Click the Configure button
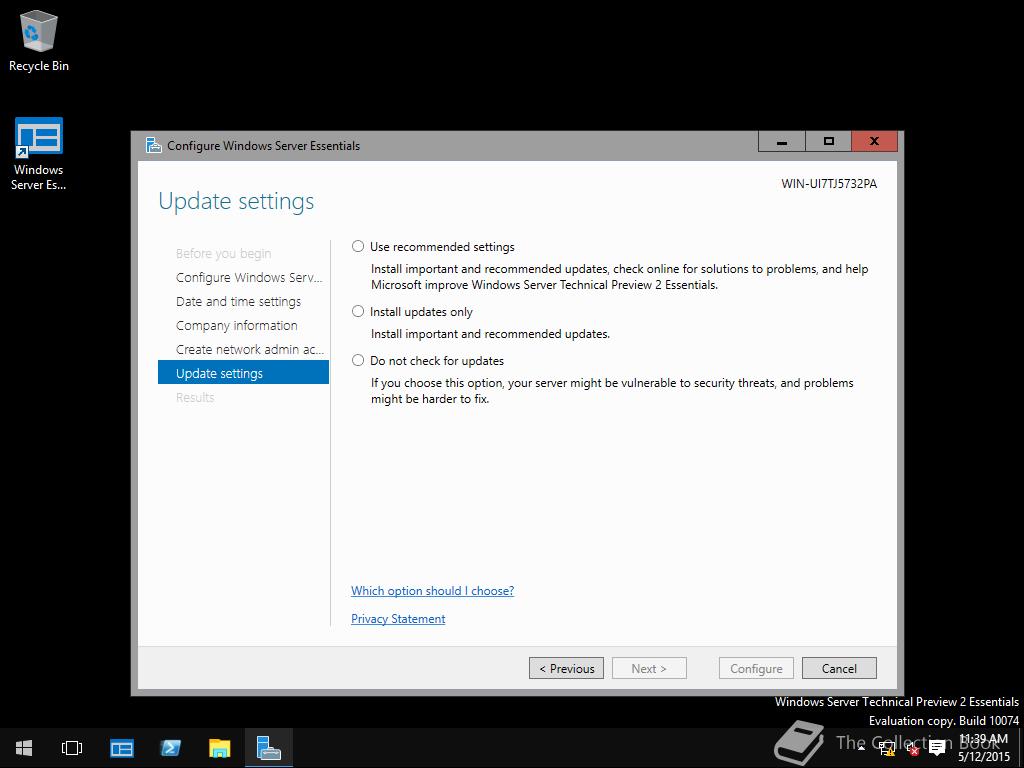Image resolution: width=1024 pixels, height=768 pixels. point(756,668)
